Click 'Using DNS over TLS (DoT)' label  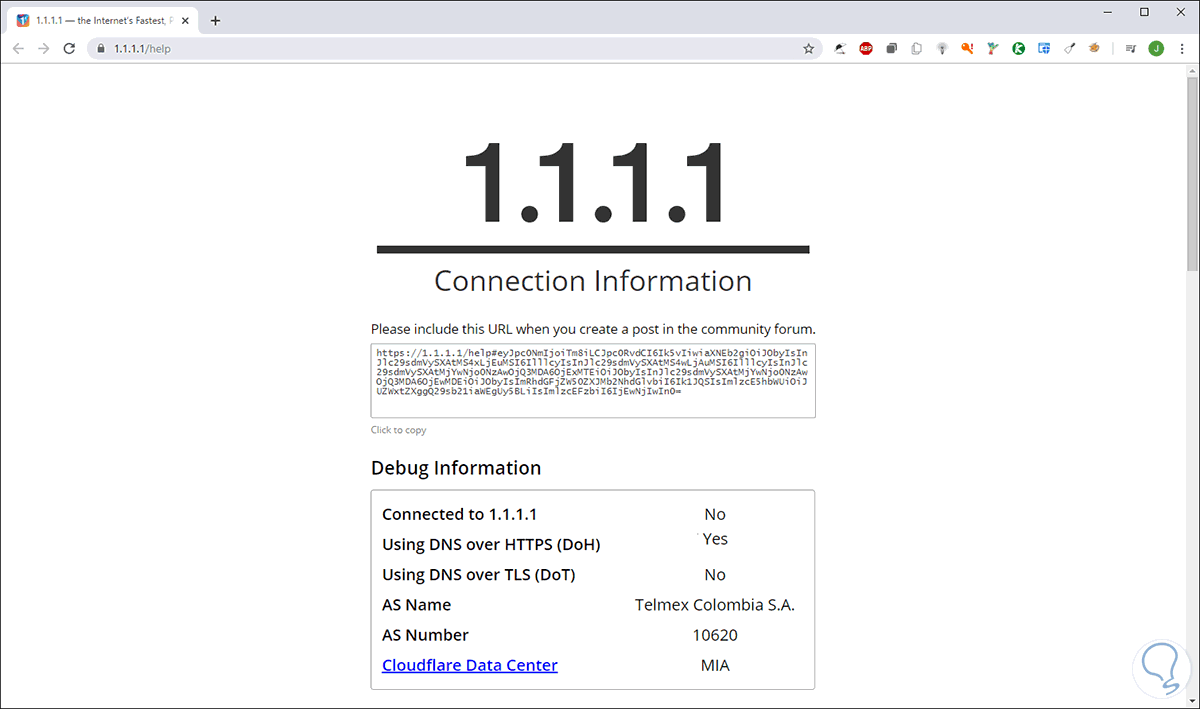point(479,575)
